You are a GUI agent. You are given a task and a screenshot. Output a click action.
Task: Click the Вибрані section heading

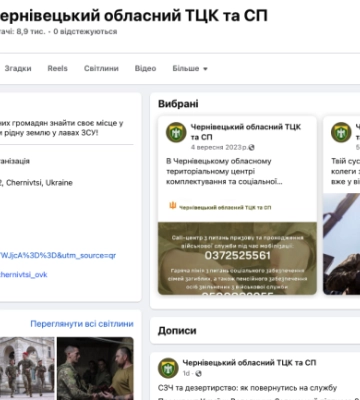(x=178, y=104)
